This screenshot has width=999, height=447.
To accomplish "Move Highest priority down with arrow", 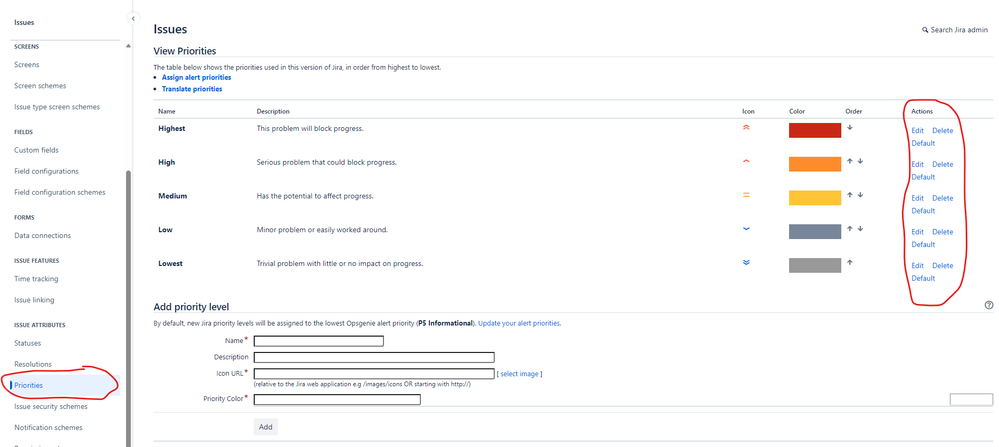I will point(850,127).
